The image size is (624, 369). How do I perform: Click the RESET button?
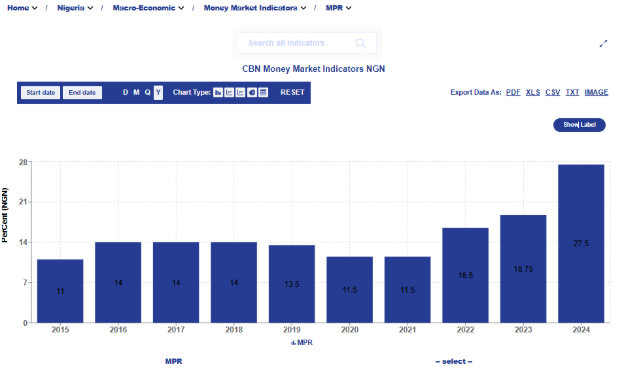(x=292, y=92)
